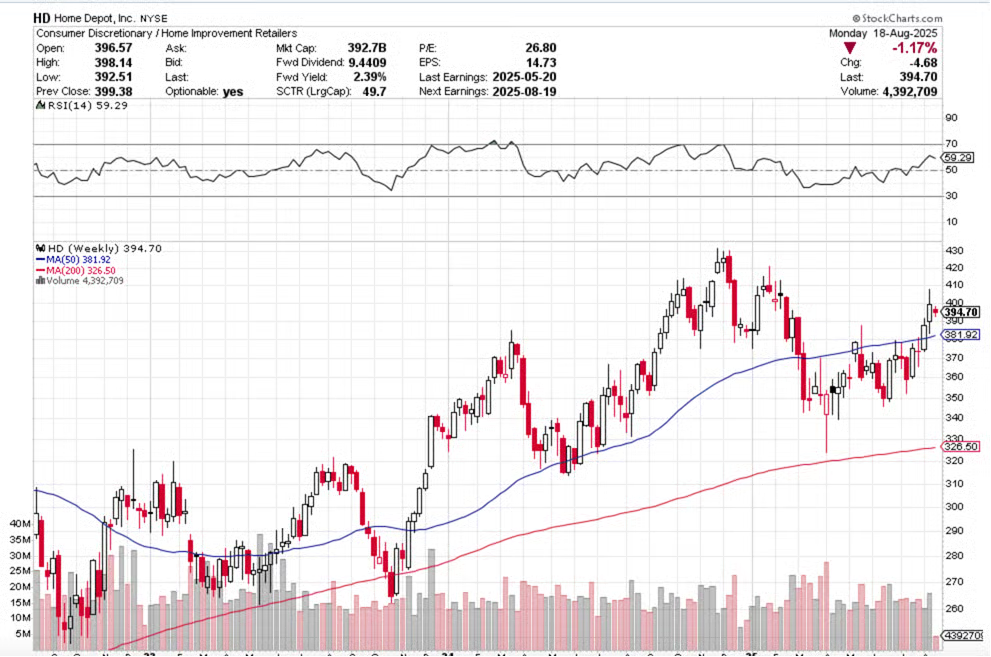Select the Consumer Discretionary / Home Improvement Retailers text

coord(167,33)
